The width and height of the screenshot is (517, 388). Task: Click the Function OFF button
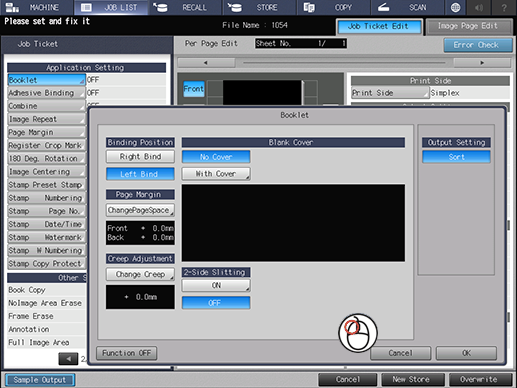pos(127,353)
